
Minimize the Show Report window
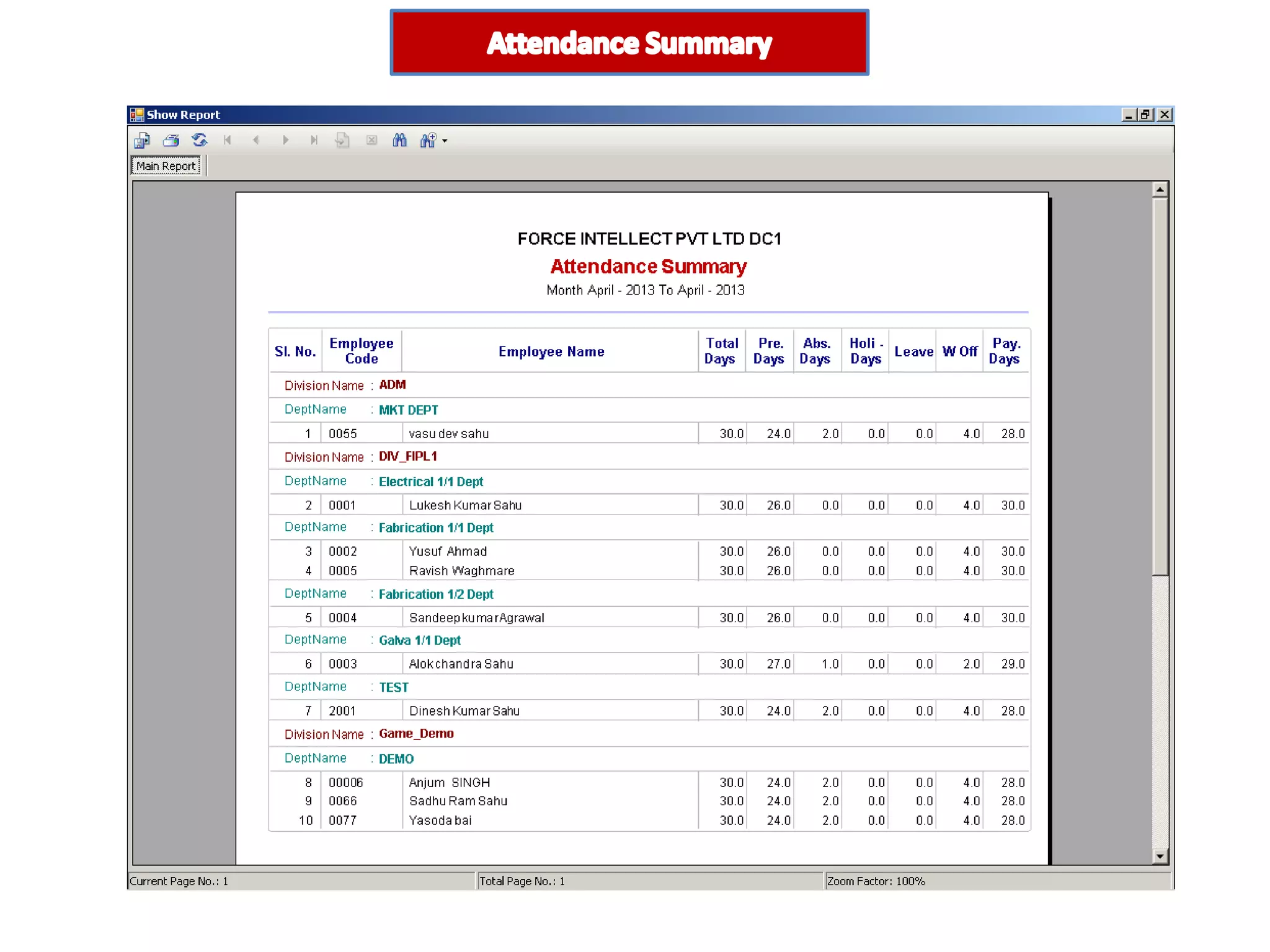point(1129,115)
